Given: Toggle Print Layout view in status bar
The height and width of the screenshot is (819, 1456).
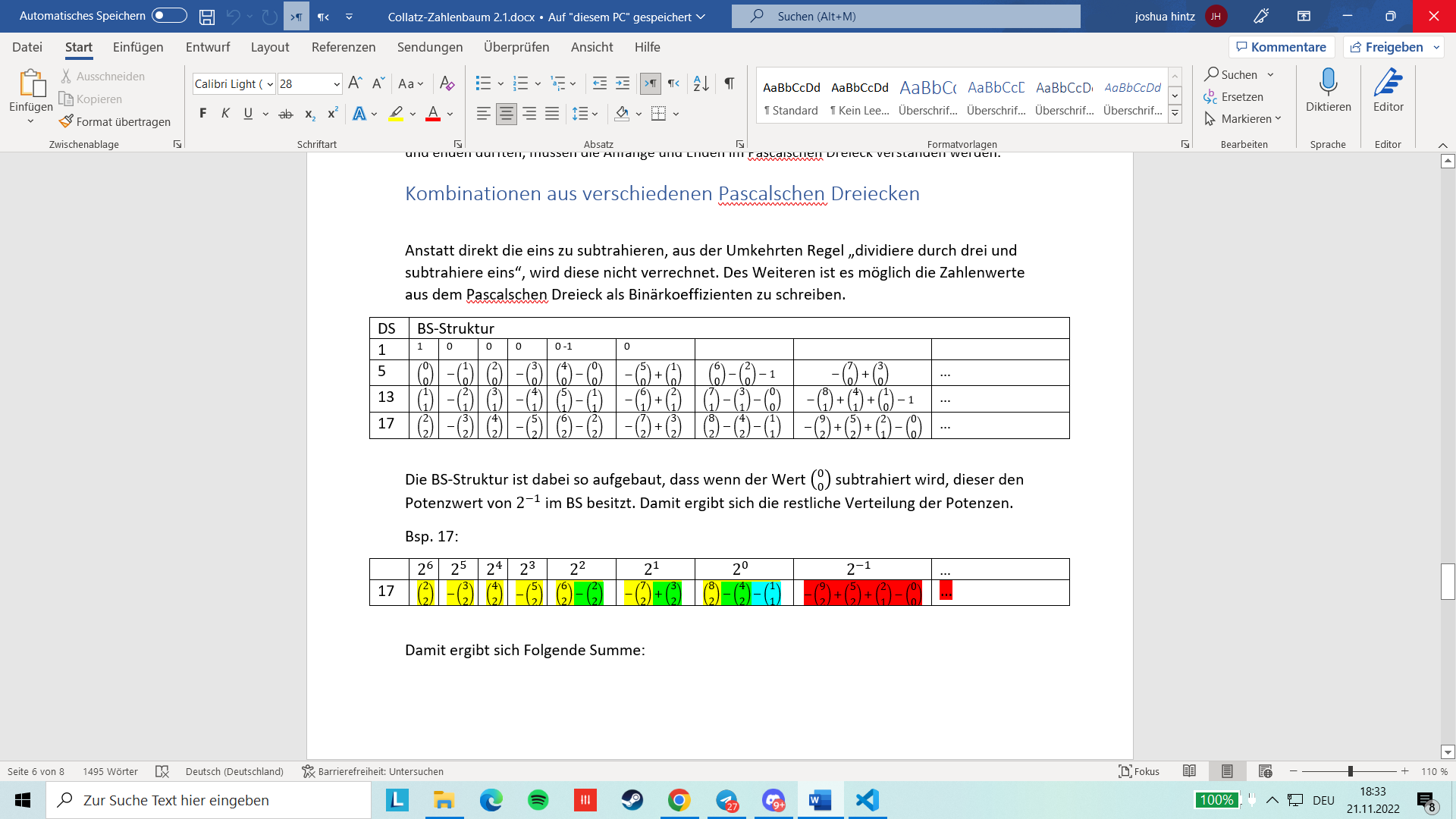Looking at the screenshot, I should tap(1227, 771).
